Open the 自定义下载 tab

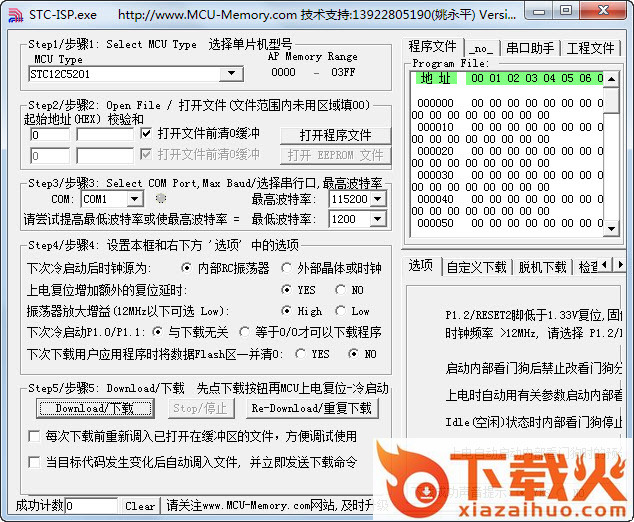(476, 266)
